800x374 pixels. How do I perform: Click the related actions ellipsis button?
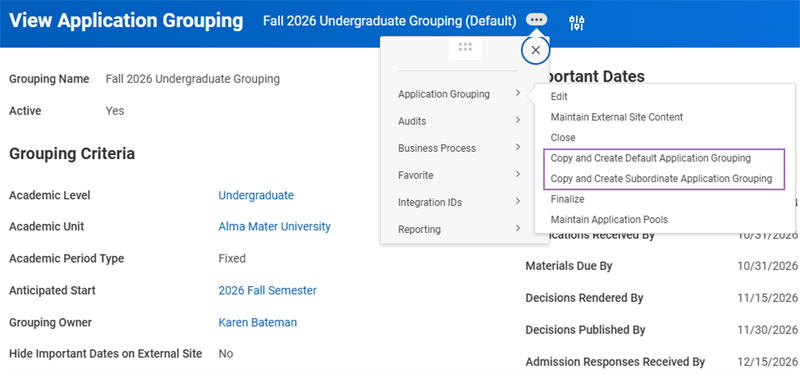tap(536, 20)
